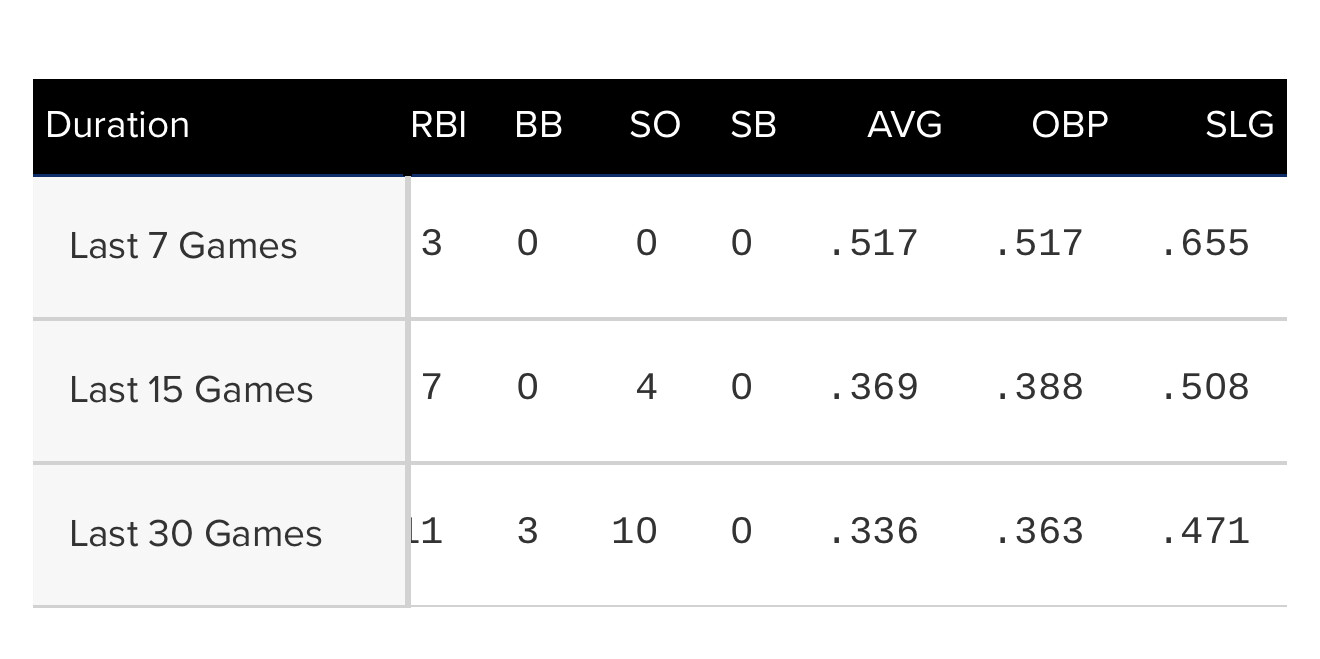Click the 10 strikeouts cell
Image resolution: width=1320 pixels, height=659 pixels.
[634, 531]
